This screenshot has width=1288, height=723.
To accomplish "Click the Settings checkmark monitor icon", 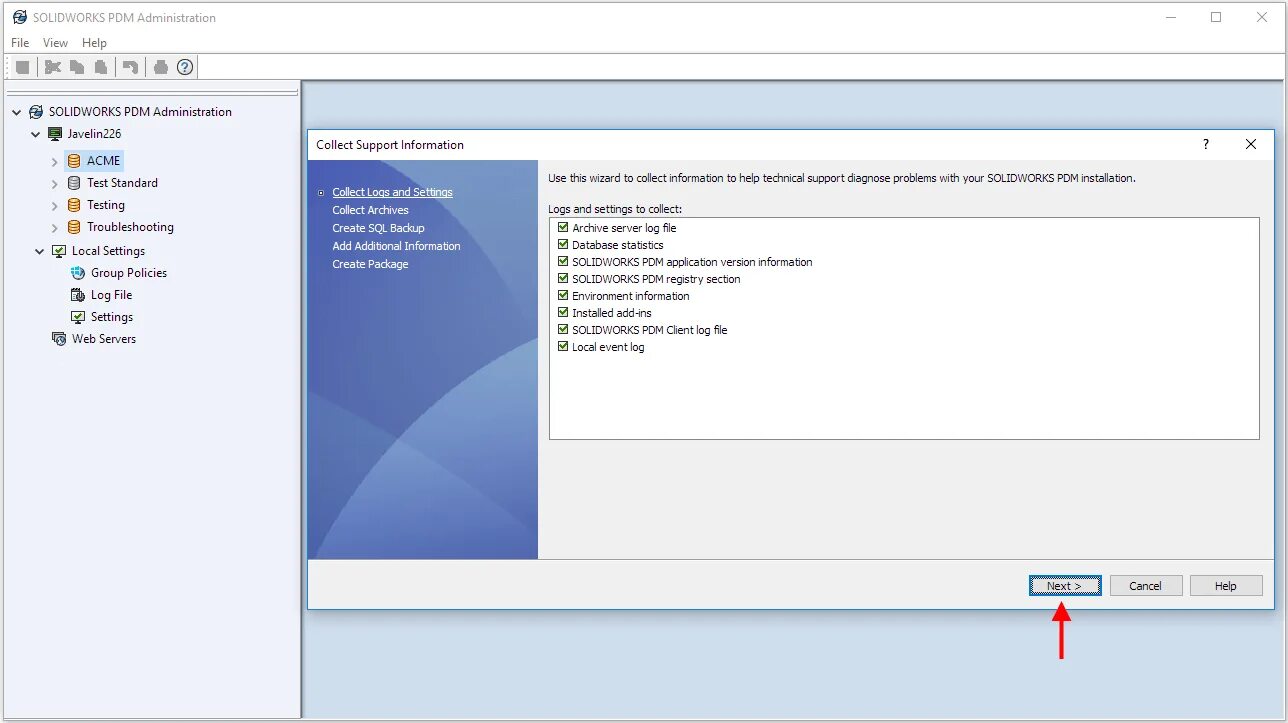I will pyautogui.click(x=78, y=317).
